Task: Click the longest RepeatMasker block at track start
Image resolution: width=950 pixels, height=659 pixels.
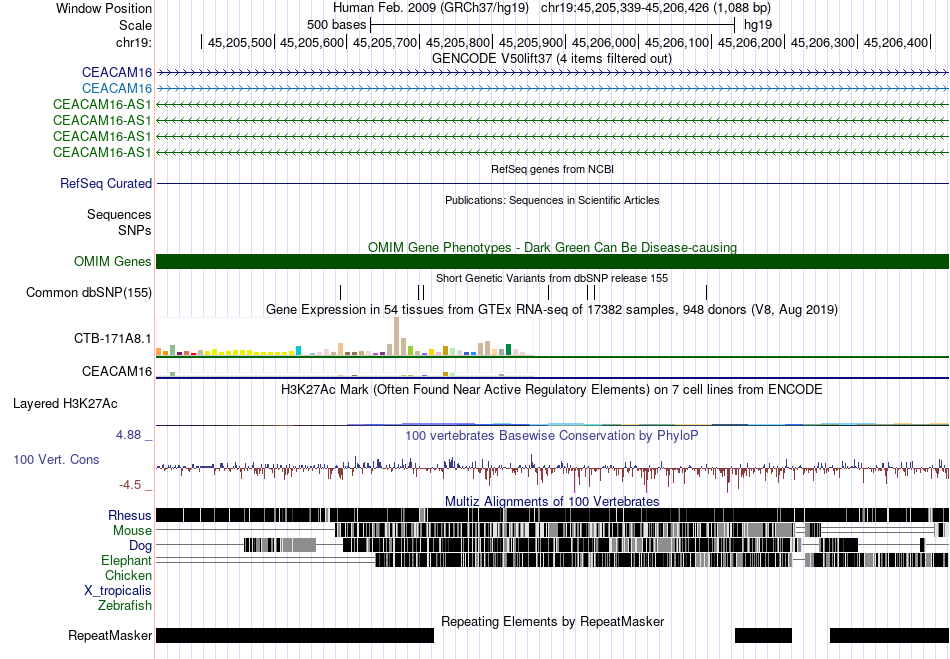Action: coord(295,635)
